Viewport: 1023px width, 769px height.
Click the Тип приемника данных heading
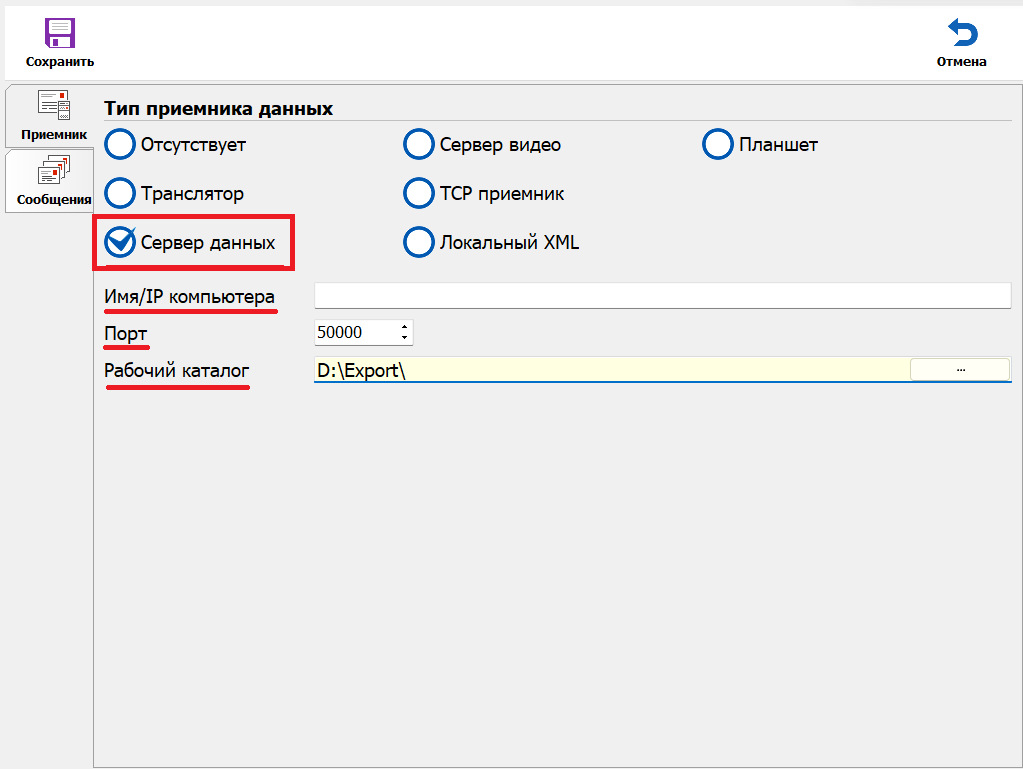click(x=218, y=108)
